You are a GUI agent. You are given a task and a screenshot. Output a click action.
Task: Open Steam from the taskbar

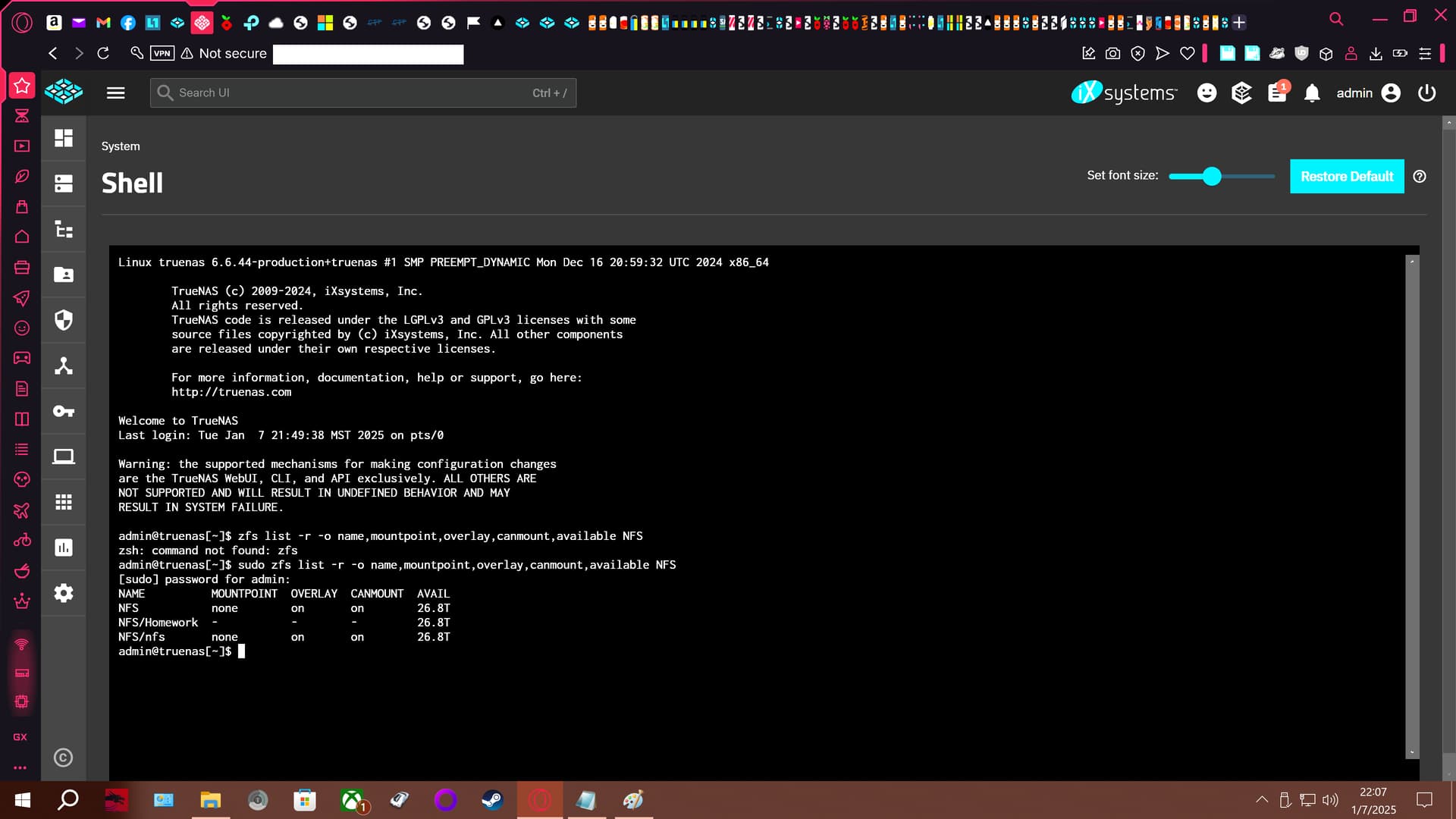[x=492, y=800]
